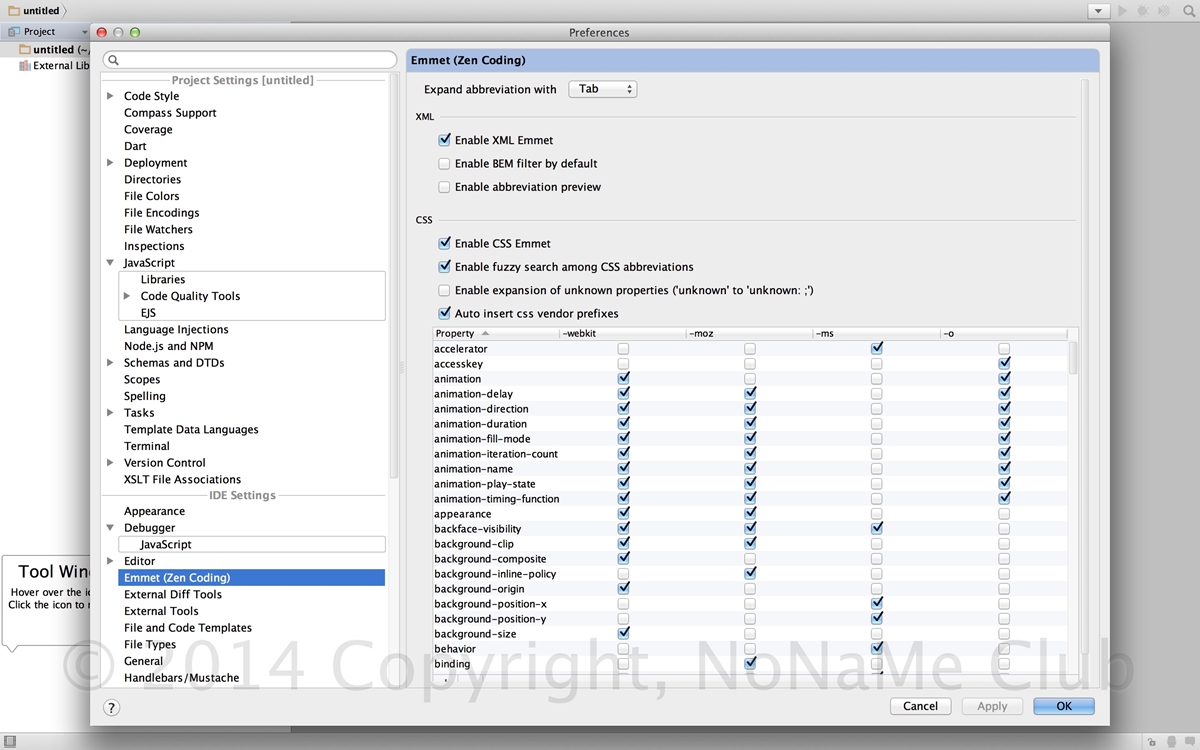Image resolution: width=1200 pixels, height=750 pixels.
Task: Uncheck -moz checkbox for animation-delay
Action: point(750,394)
